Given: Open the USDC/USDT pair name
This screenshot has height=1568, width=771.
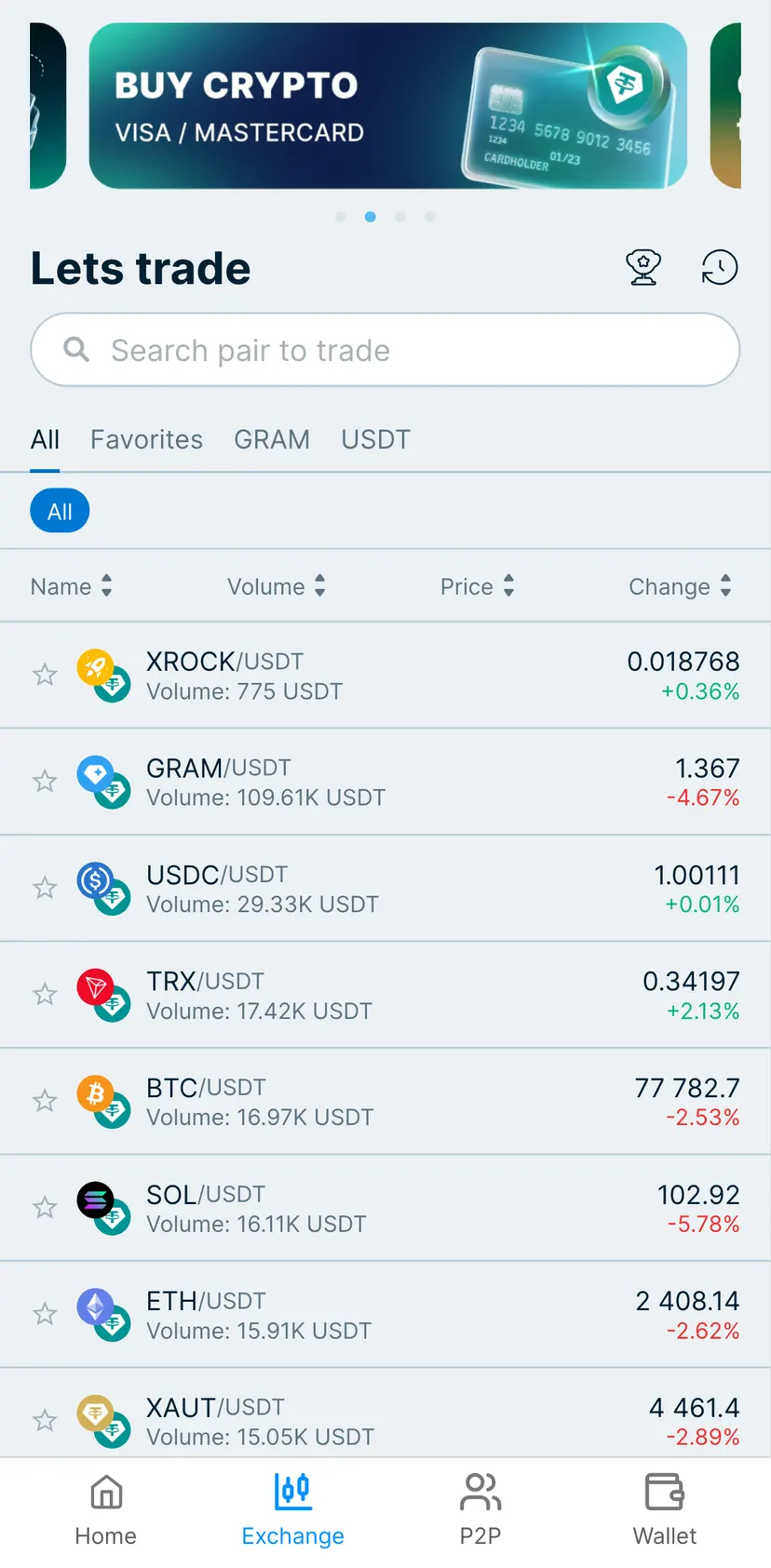Looking at the screenshot, I should click(x=217, y=875).
